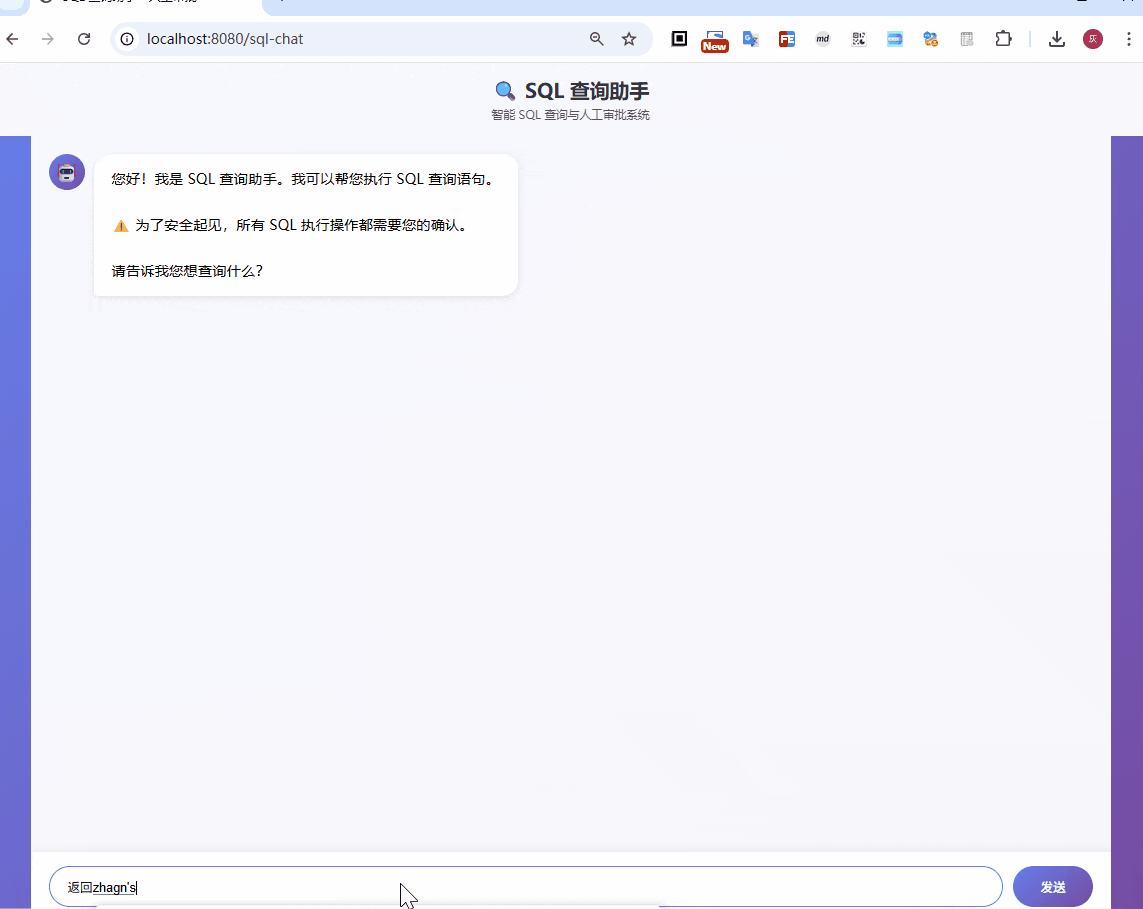Open the table-style notes extension menu
This screenshot has height=909, width=1143.
click(x=966, y=39)
